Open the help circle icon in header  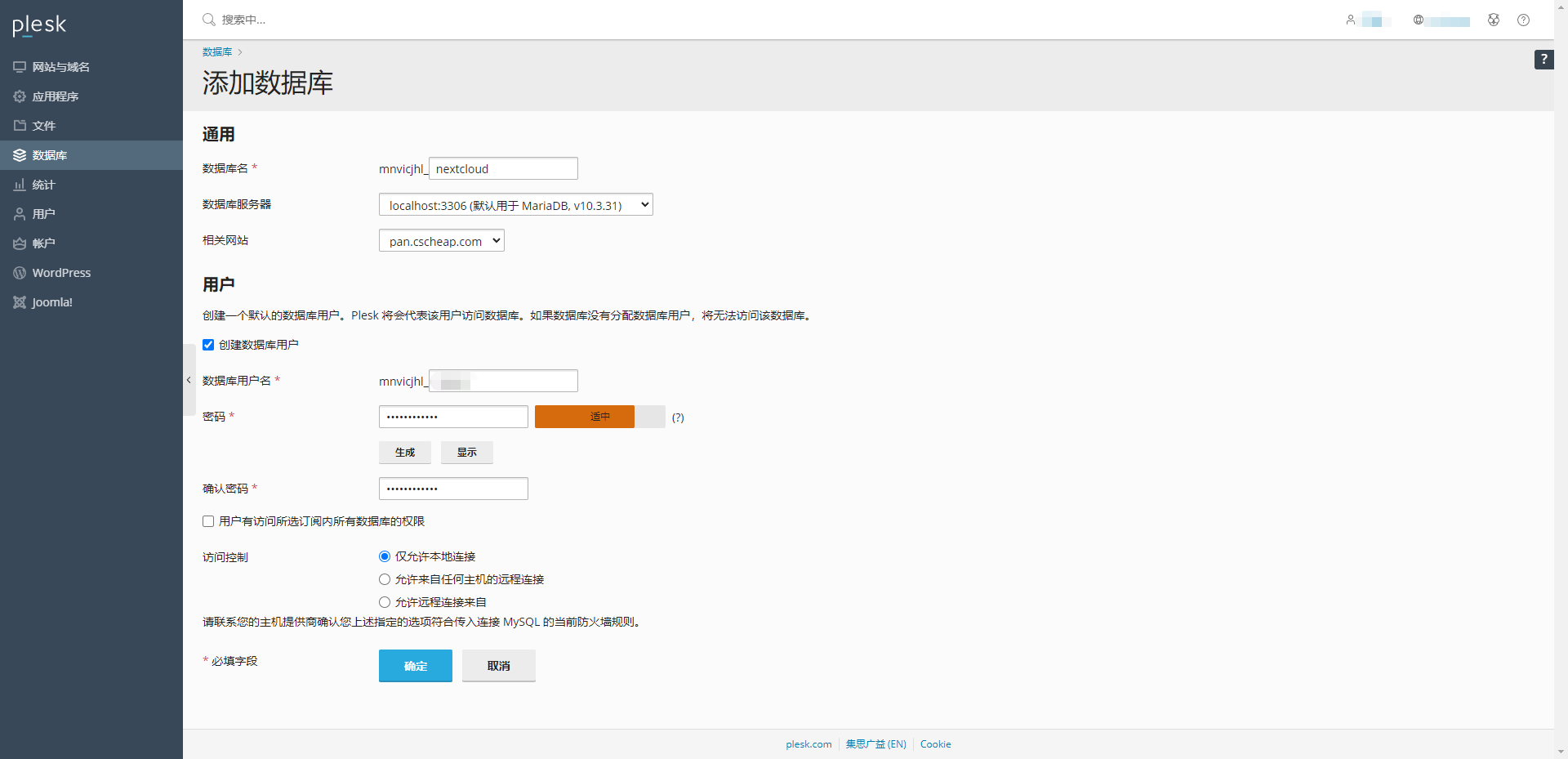1523,20
